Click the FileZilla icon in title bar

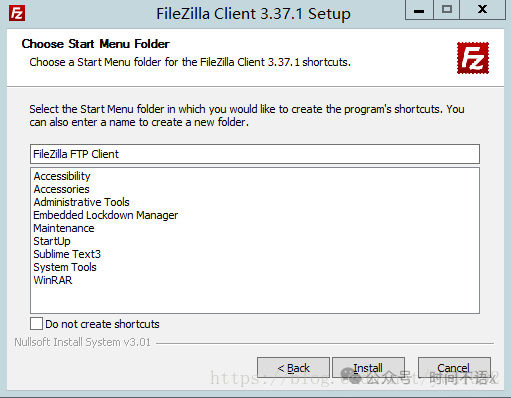point(17,13)
